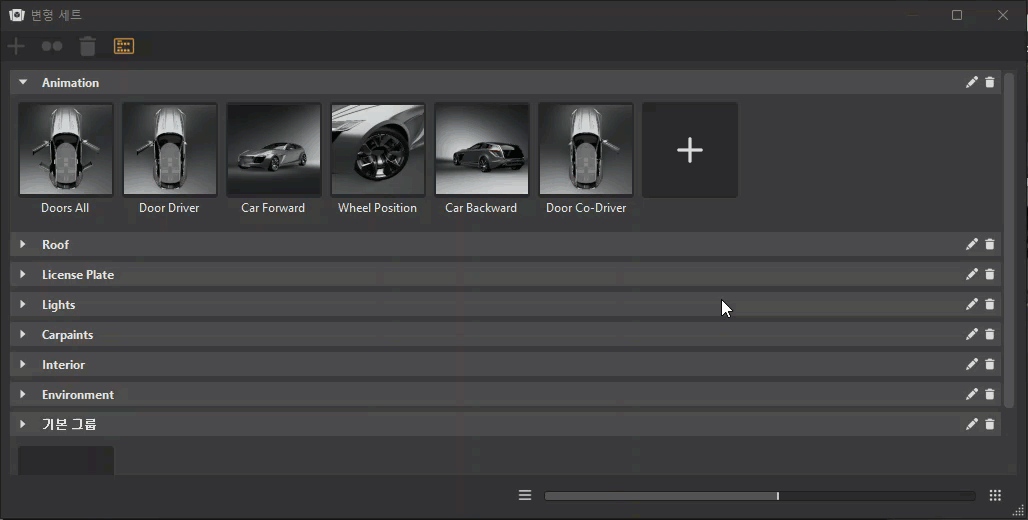Delete the Roof group via trash icon
Image resolution: width=1028 pixels, height=520 pixels.
(990, 244)
